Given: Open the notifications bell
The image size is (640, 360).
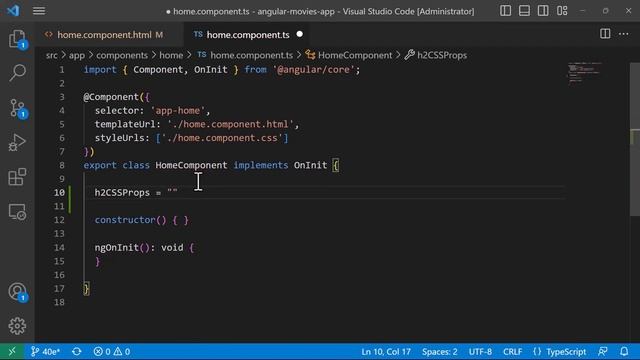Looking at the screenshot, I should (624, 351).
